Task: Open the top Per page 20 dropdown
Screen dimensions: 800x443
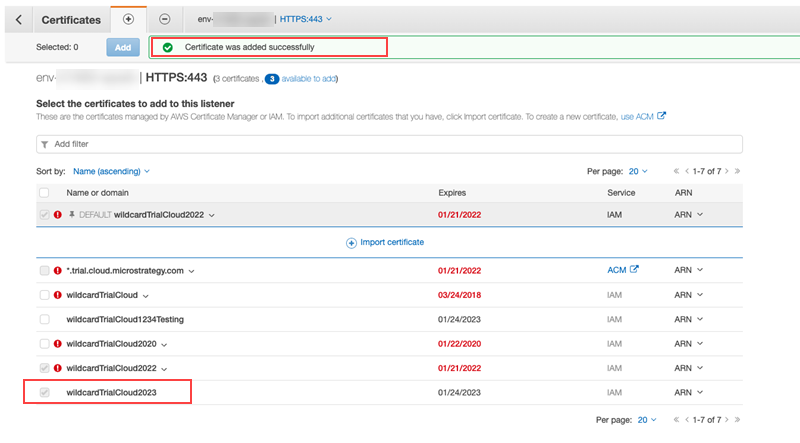Action: point(643,171)
